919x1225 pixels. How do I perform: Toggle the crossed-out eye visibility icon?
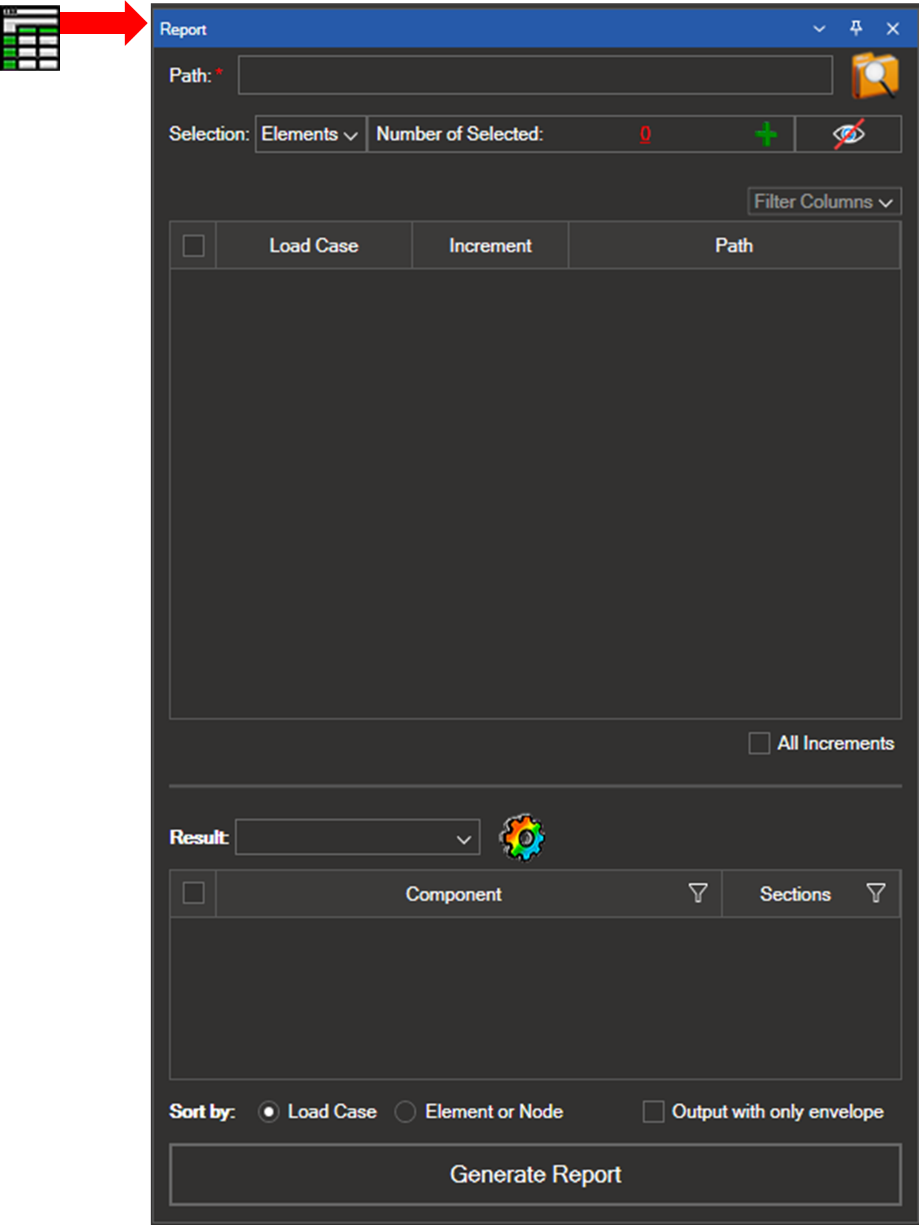pos(848,135)
